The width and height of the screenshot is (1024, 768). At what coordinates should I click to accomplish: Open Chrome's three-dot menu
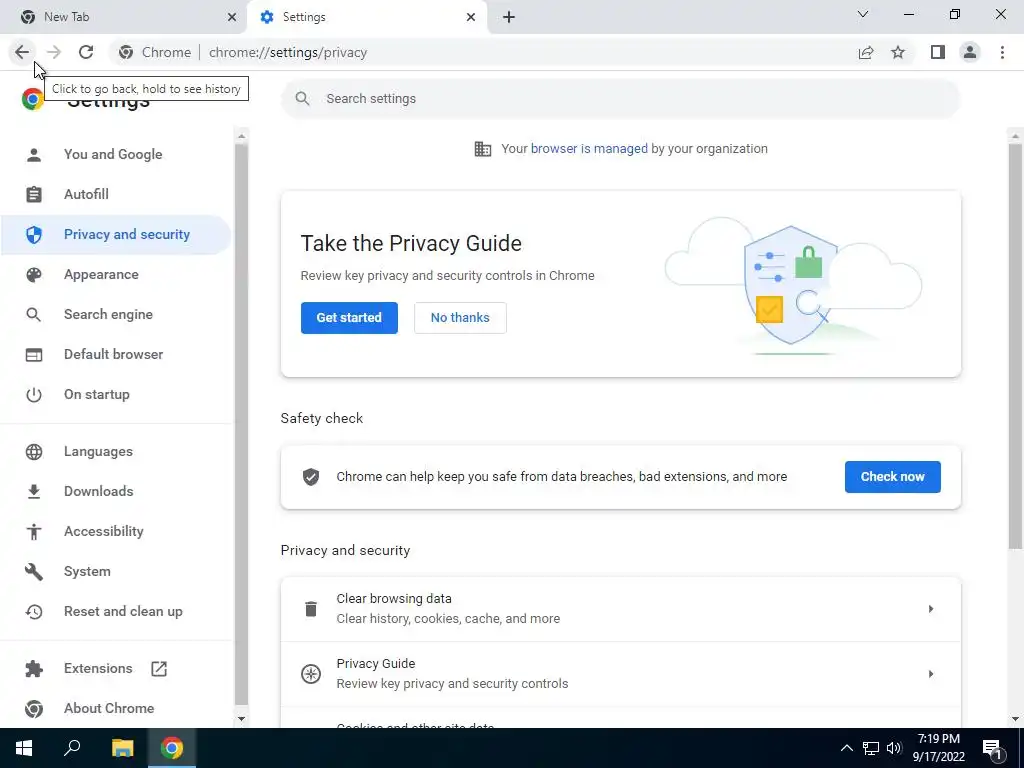tap(1002, 52)
